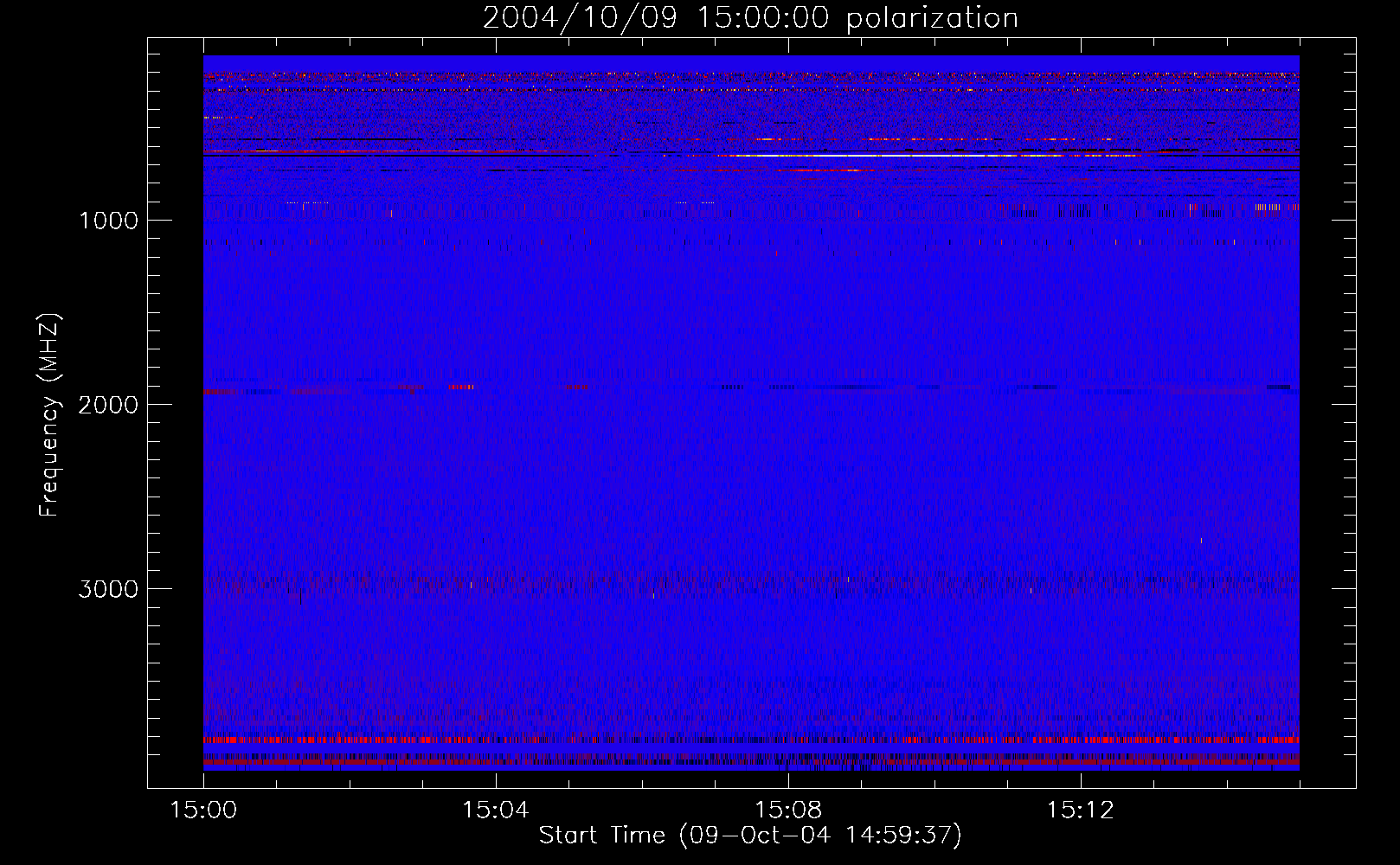Screen dimensions: 1400x865
Task: Select the 'Start Time (09-Oct-04 14:59:37)' axis label
Action: 750,836
